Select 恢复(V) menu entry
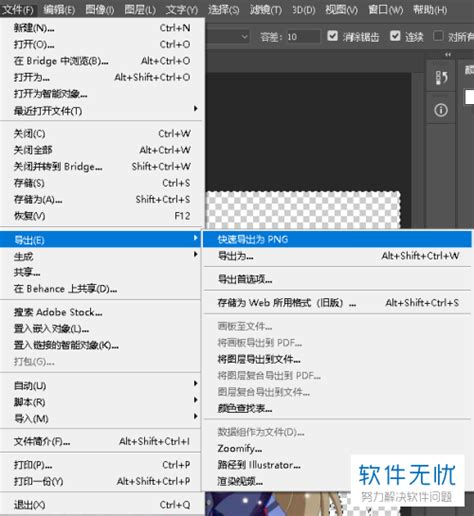The image size is (474, 516). [102, 216]
